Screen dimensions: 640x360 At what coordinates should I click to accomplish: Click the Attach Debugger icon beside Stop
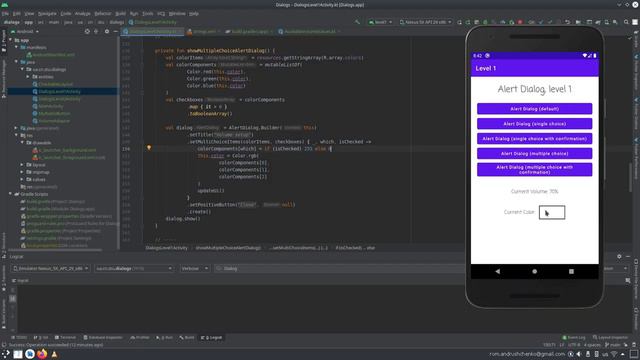[x=511, y=22]
